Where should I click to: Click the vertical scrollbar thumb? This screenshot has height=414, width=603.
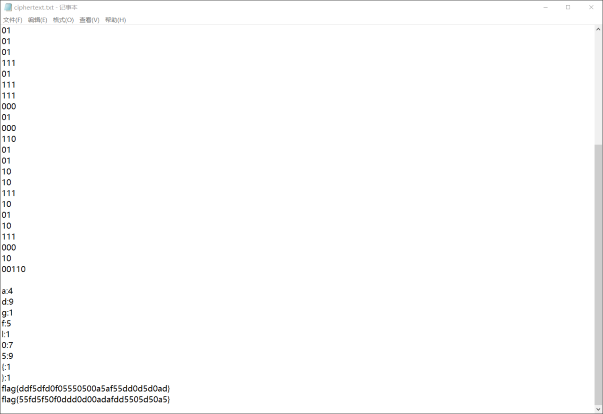tap(598, 274)
